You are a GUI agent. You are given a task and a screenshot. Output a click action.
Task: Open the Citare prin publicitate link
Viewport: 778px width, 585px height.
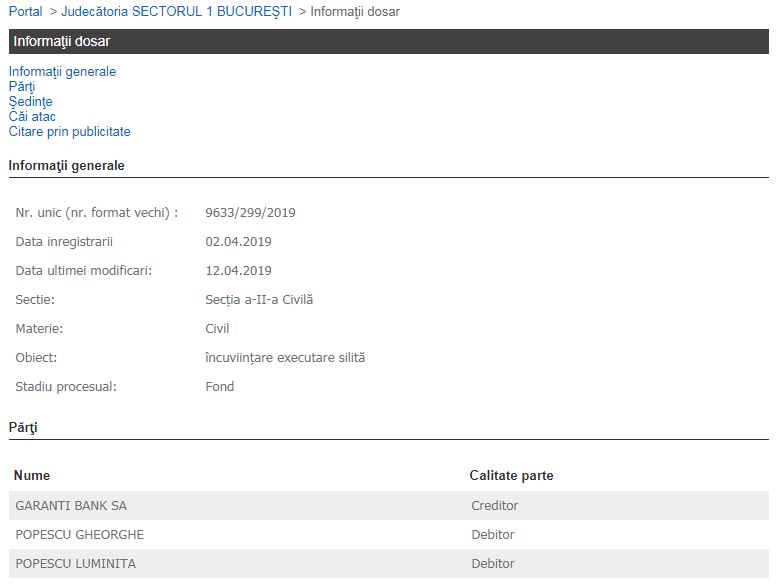(x=69, y=132)
